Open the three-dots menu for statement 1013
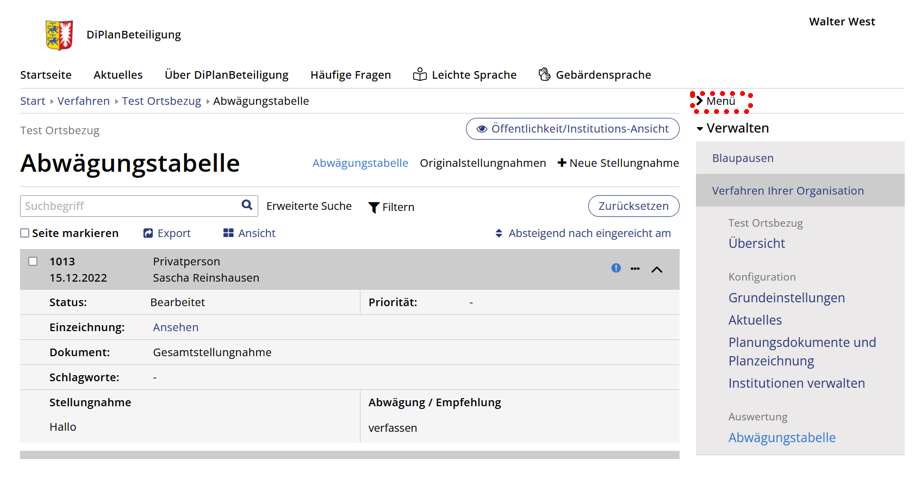The height and width of the screenshot is (482, 913). [x=635, y=269]
